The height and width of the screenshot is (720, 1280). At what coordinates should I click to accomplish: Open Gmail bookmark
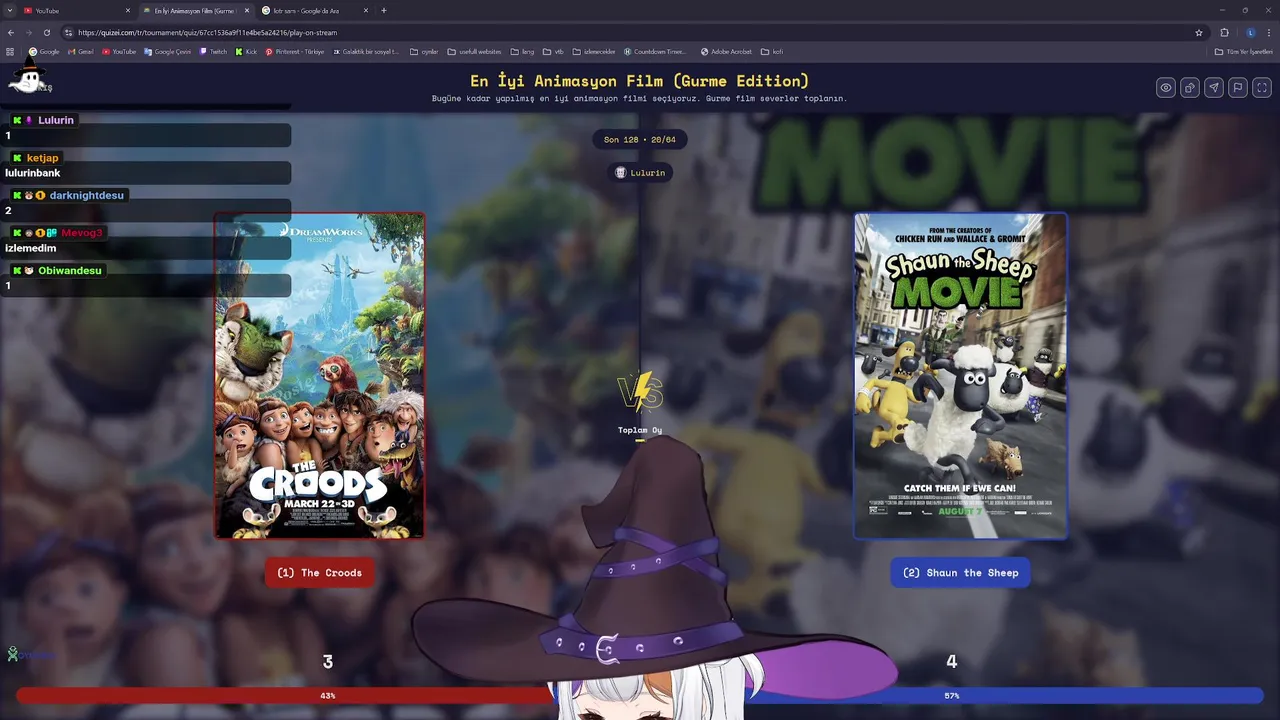click(x=80, y=51)
